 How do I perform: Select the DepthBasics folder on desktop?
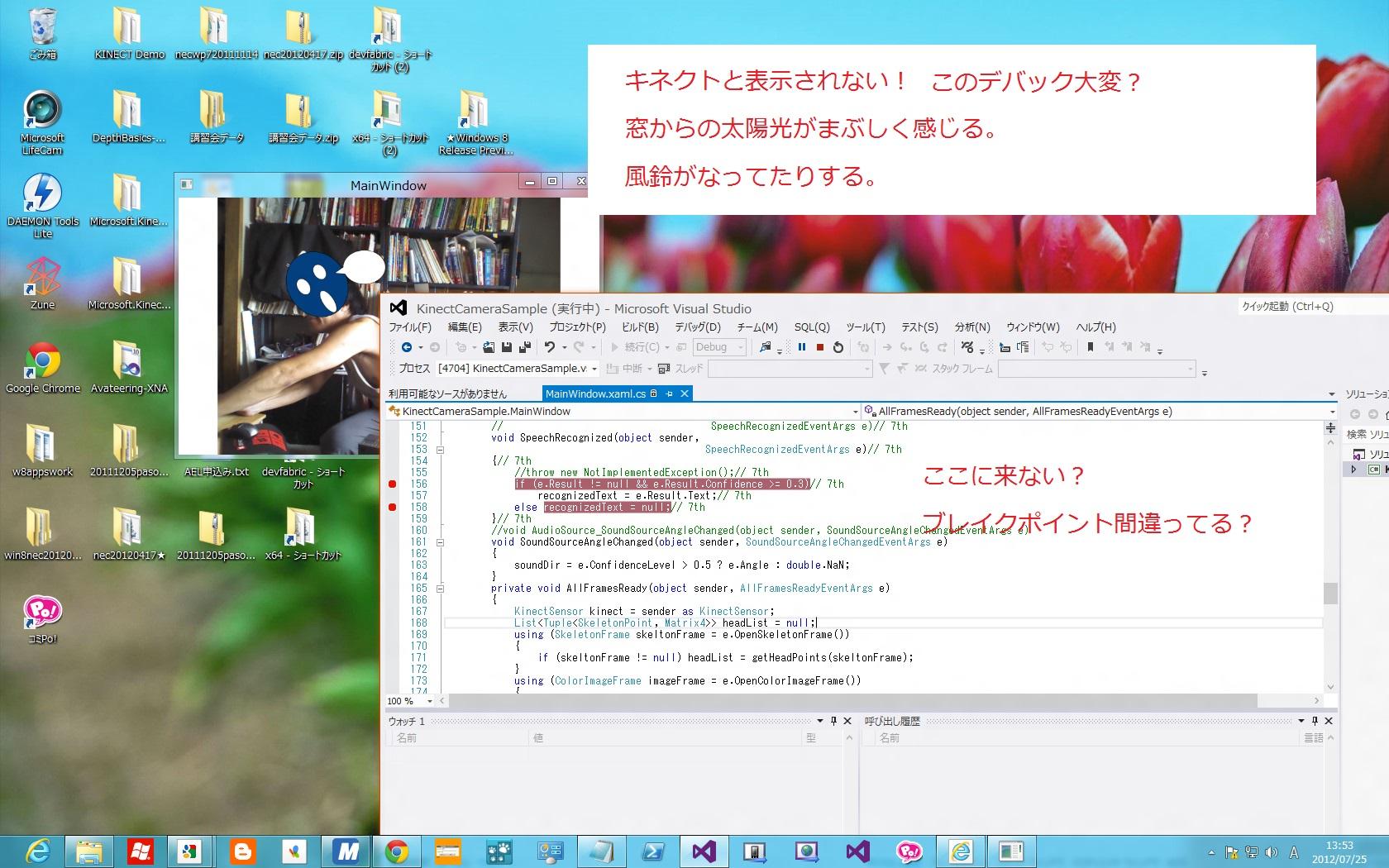coord(129,117)
